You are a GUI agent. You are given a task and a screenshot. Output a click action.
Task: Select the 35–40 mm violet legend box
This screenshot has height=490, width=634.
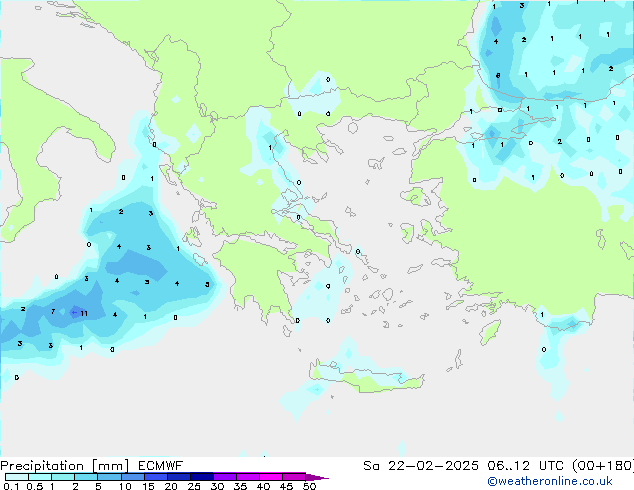pyautogui.click(x=247, y=477)
